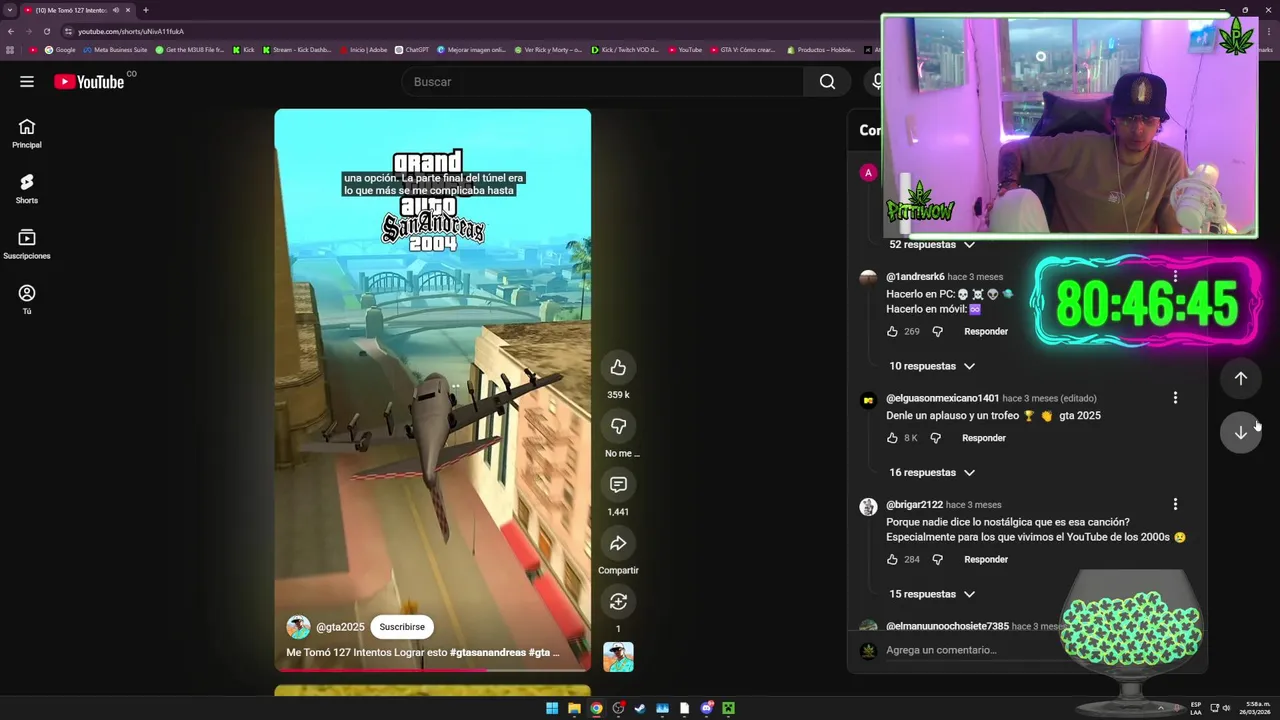Like @elguasonmexicano1401's comment
This screenshot has width=1280, height=720.
[x=892, y=438]
